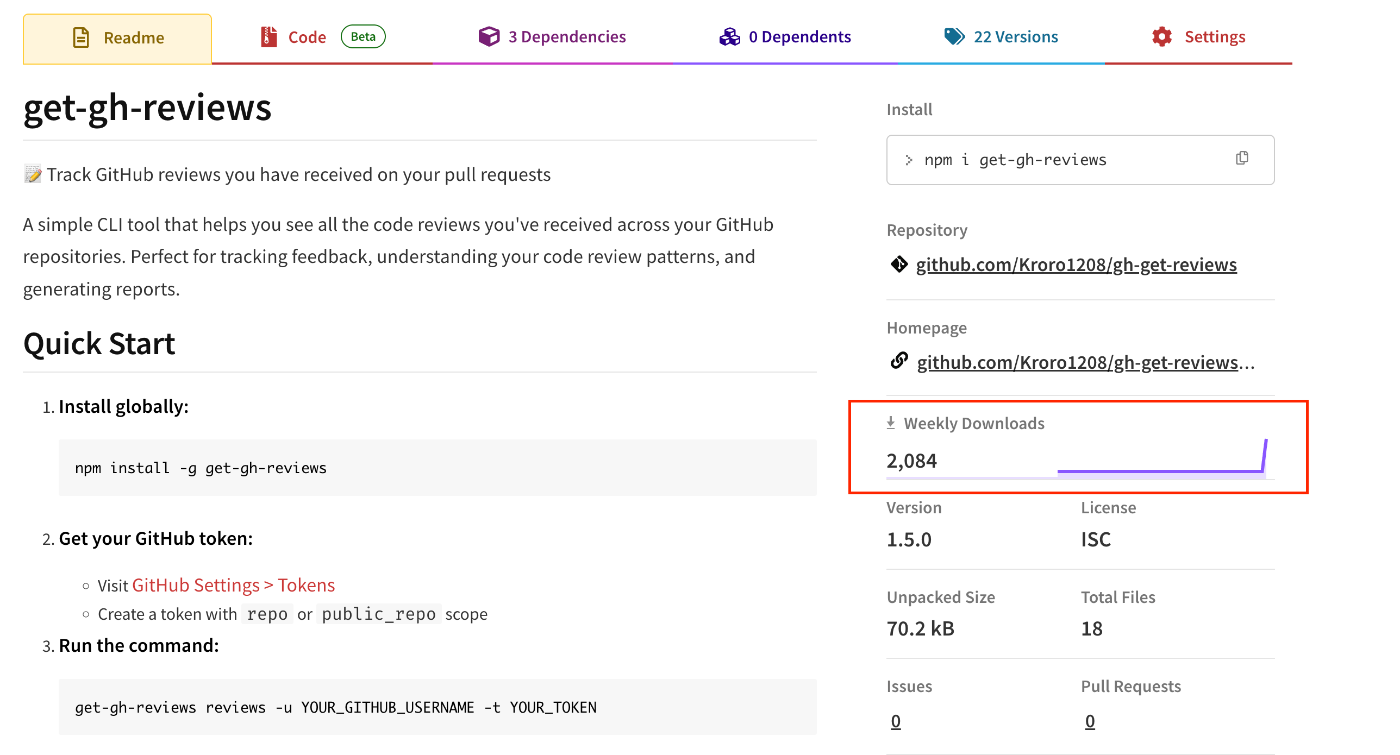Click the get-gh-reviews reviews command block
1400x755 pixels.
(438, 707)
